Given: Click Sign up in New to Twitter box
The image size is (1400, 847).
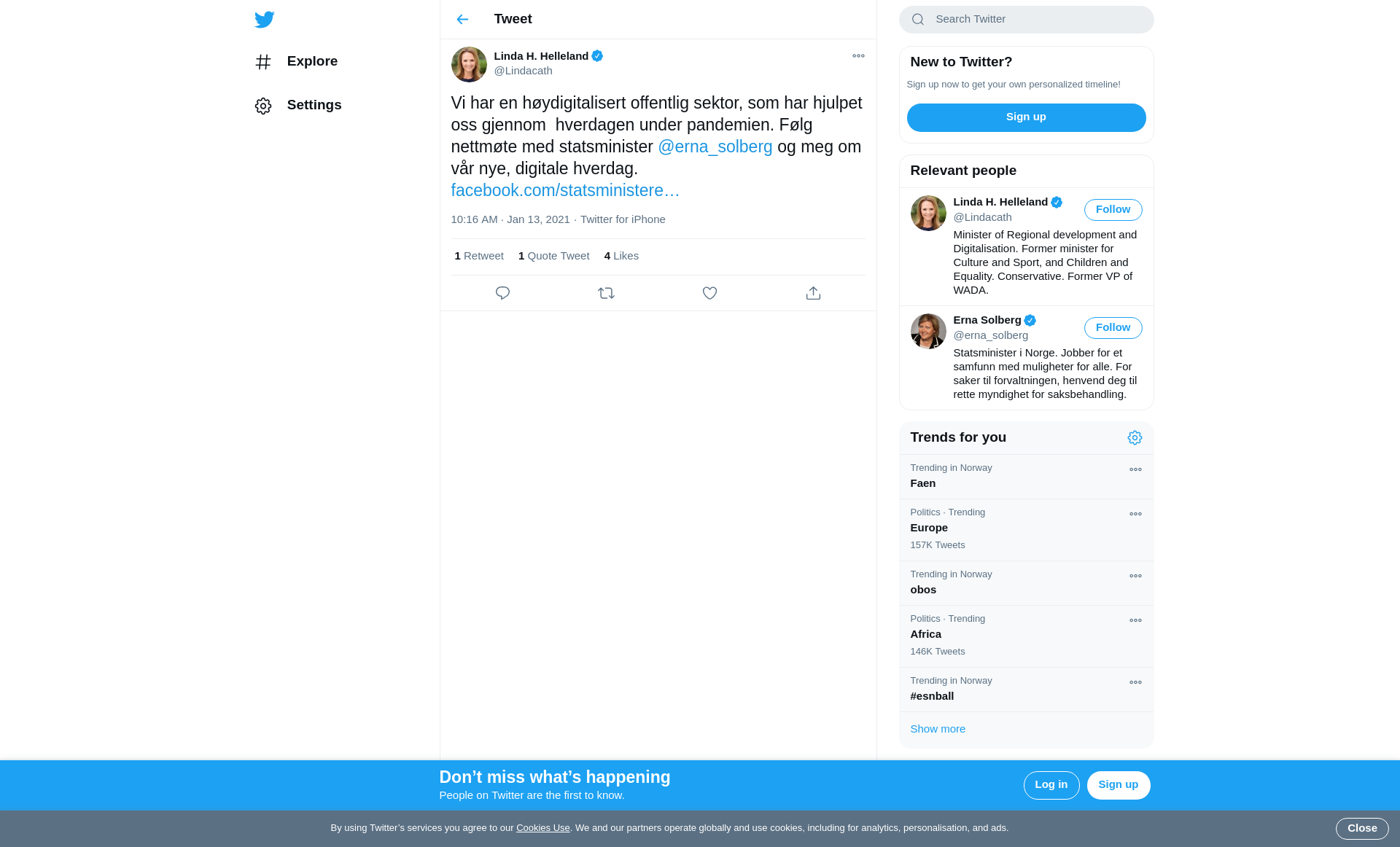Looking at the screenshot, I should pyautogui.click(x=1026, y=117).
